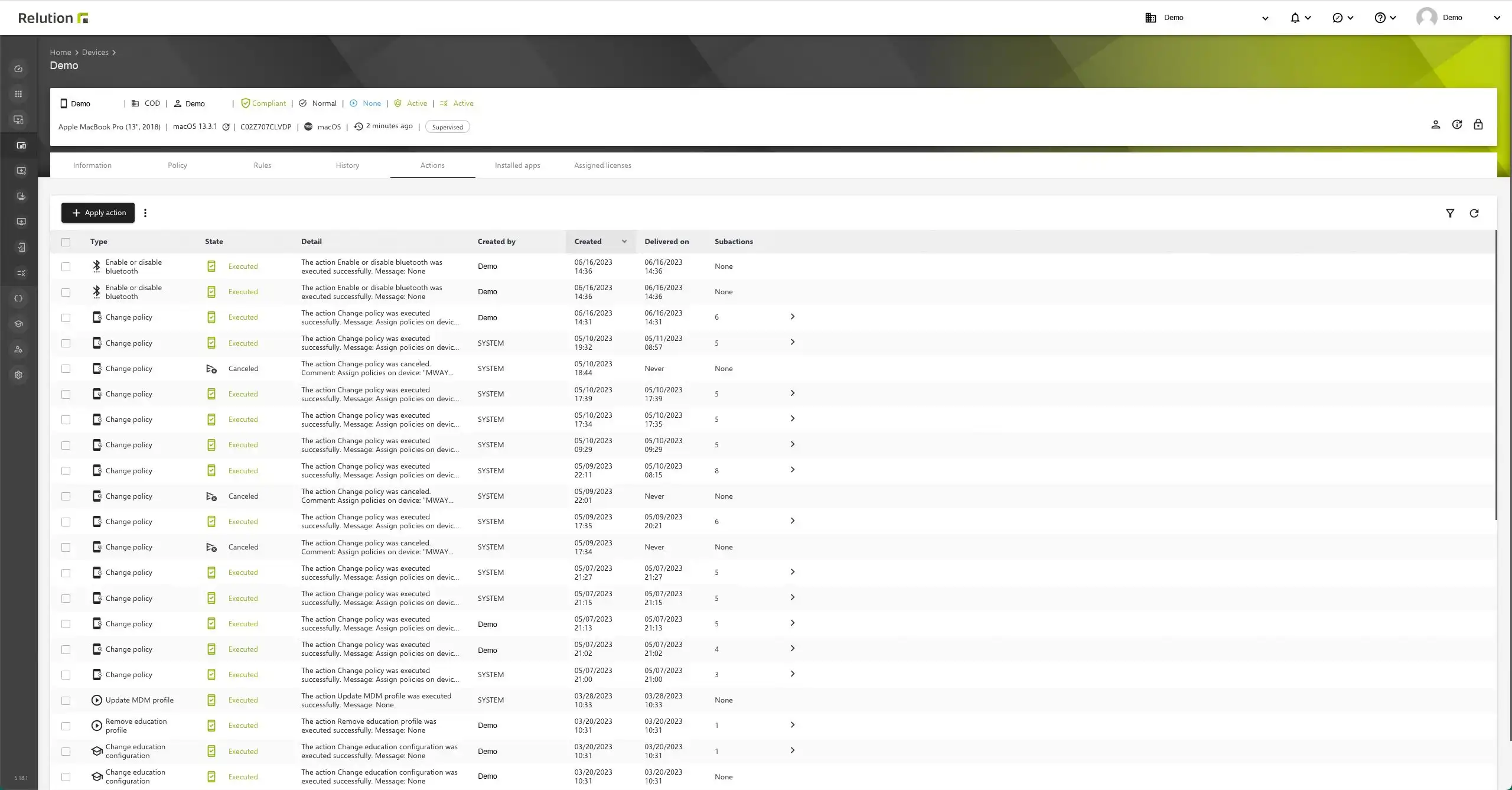Open the Demo organization dropdown in the top bar
1512x790 pixels.
[x=1207, y=18]
